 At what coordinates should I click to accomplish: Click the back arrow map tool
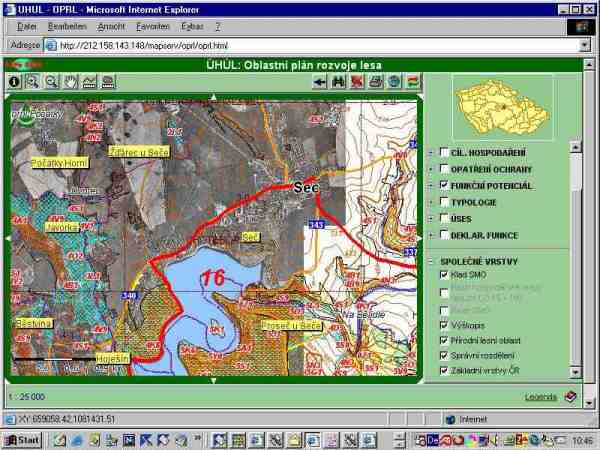click(320, 82)
